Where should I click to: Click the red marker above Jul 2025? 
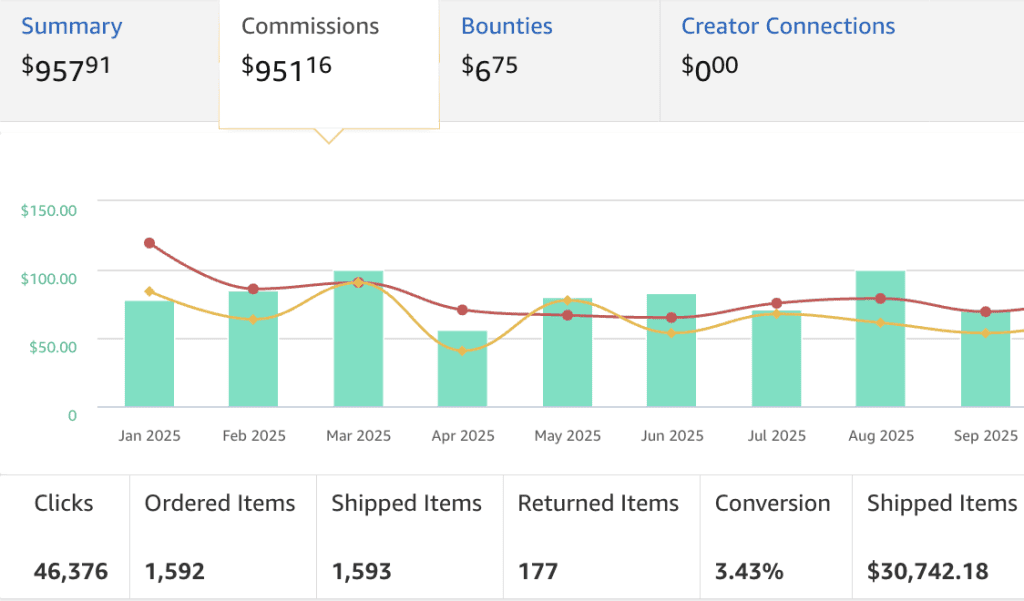(776, 301)
